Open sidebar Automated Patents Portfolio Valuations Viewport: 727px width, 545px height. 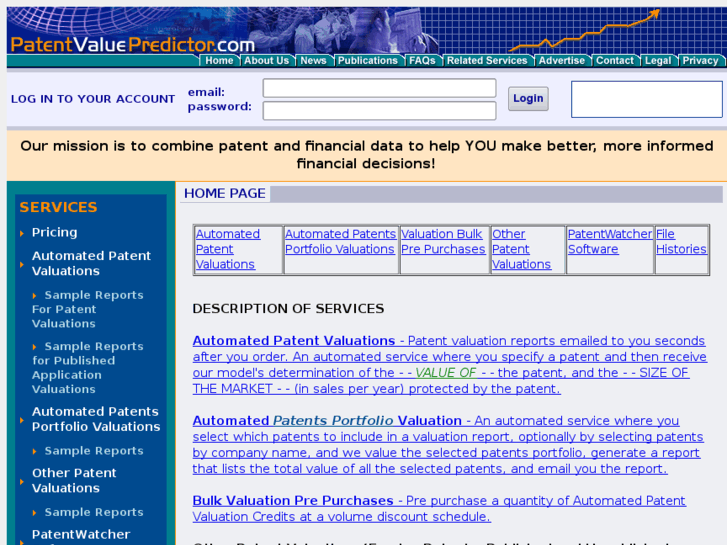point(96,419)
